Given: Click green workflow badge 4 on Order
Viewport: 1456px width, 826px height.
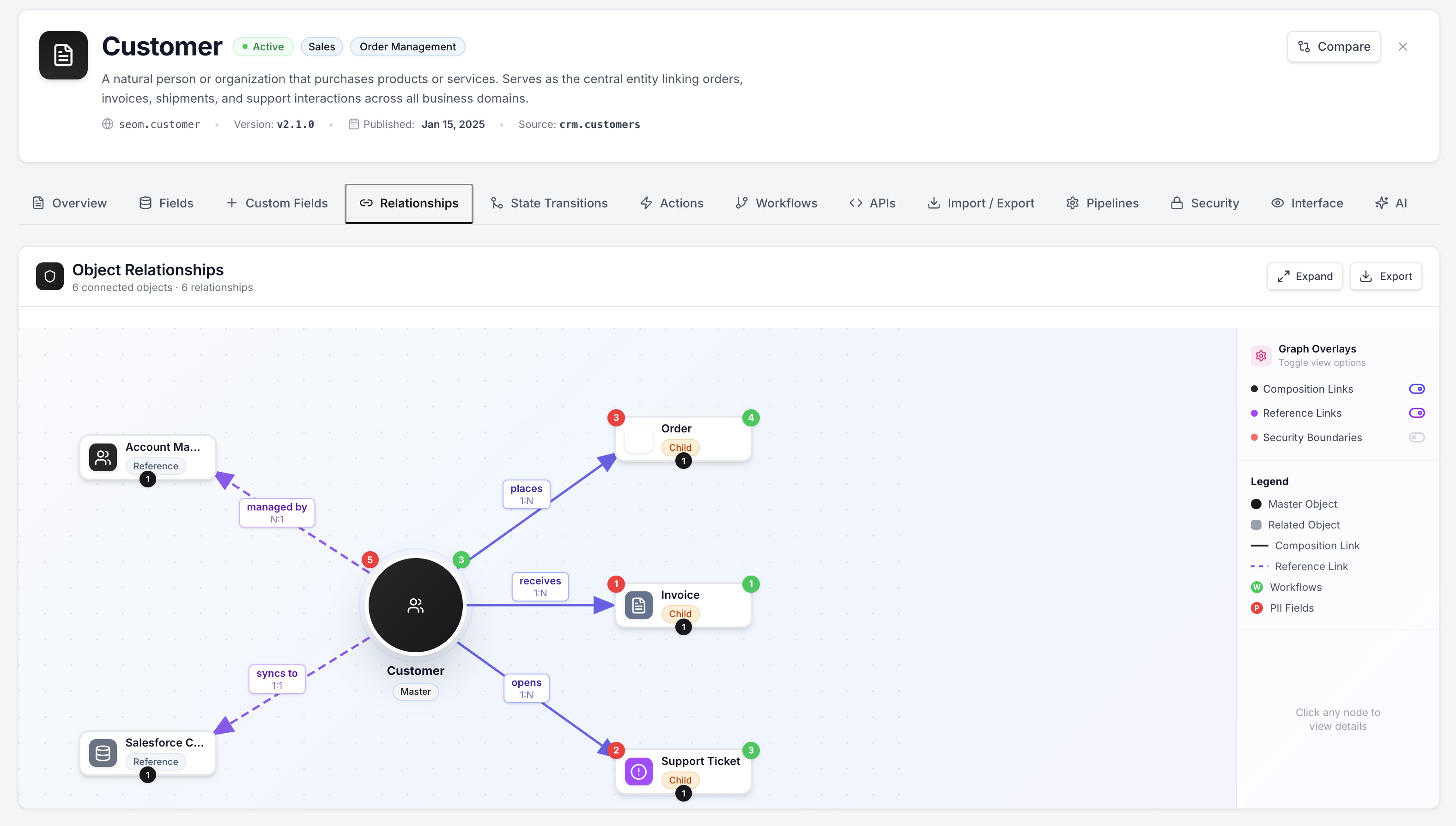Looking at the screenshot, I should coord(751,418).
